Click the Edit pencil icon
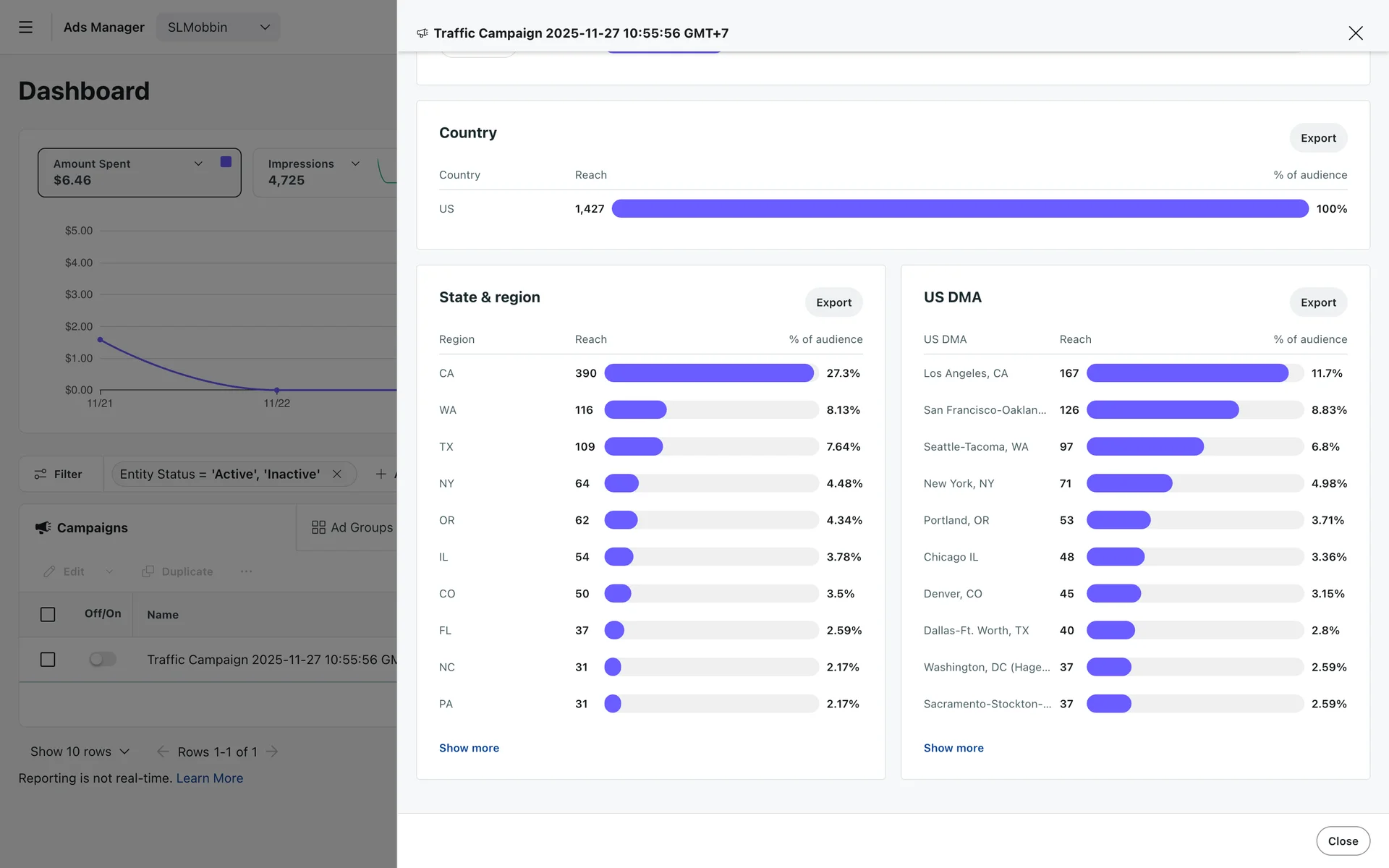The height and width of the screenshot is (868, 1389). pos(49,571)
